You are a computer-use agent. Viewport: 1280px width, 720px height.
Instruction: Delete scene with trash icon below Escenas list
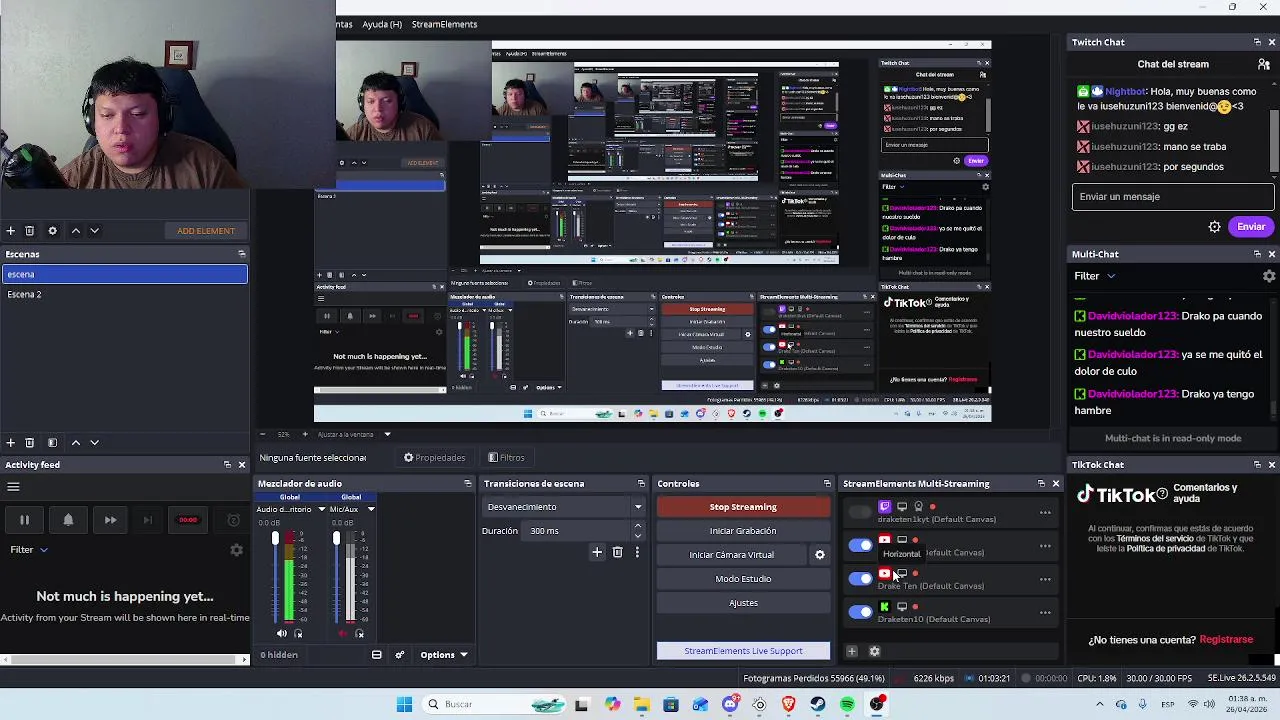click(x=29, y=442)
